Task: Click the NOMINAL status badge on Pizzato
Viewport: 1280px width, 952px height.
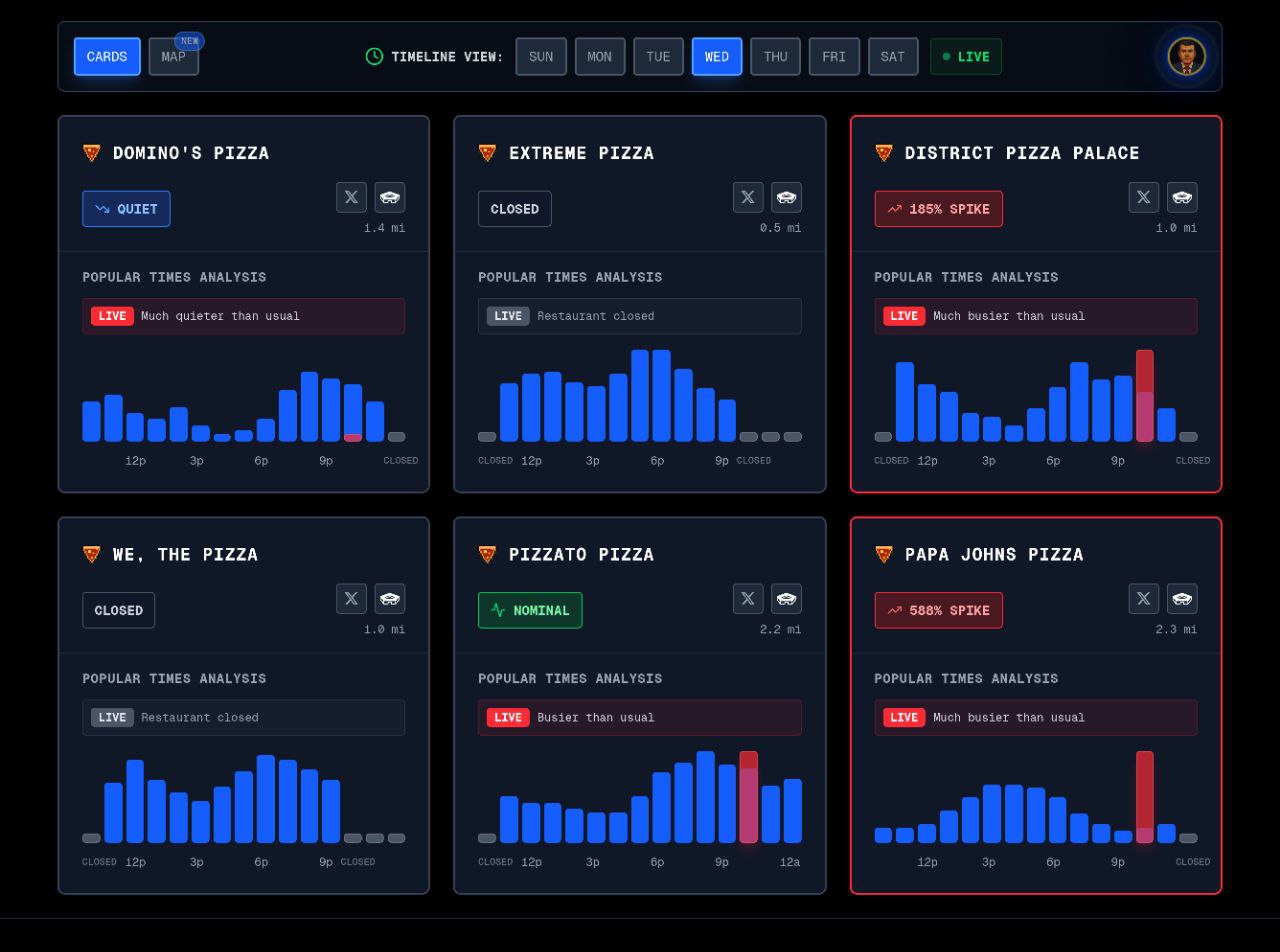Action: 530,610
